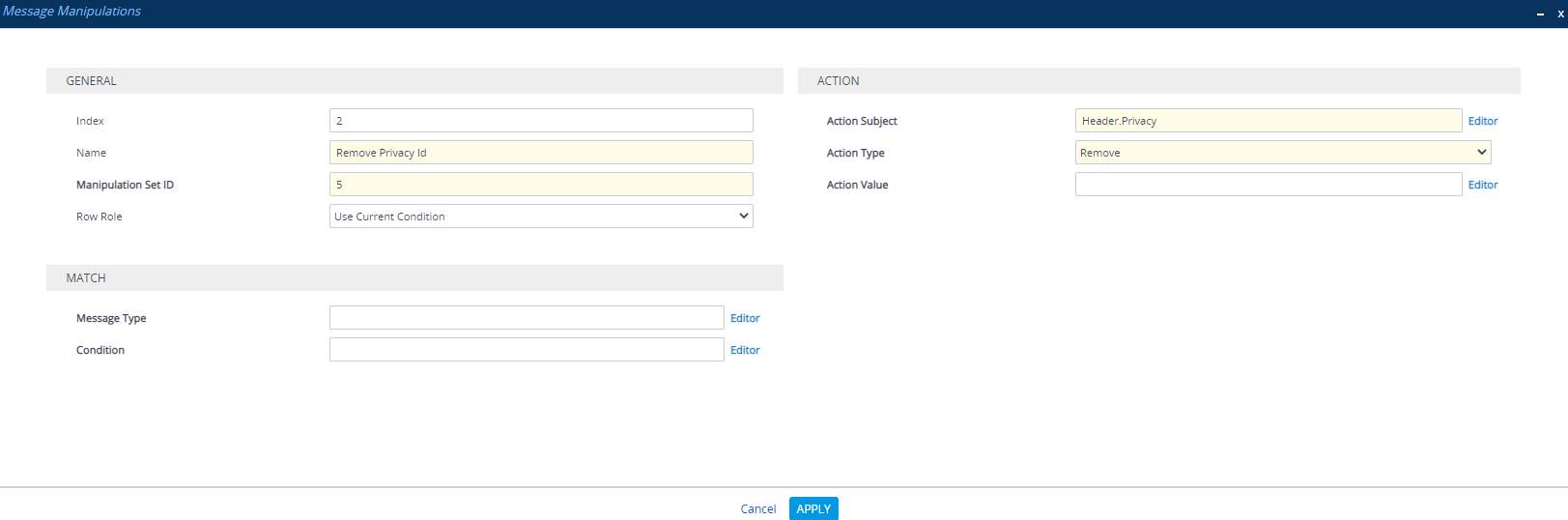Open the Editor link beside Condition
Screen dimensions: 1568x520
745,350
